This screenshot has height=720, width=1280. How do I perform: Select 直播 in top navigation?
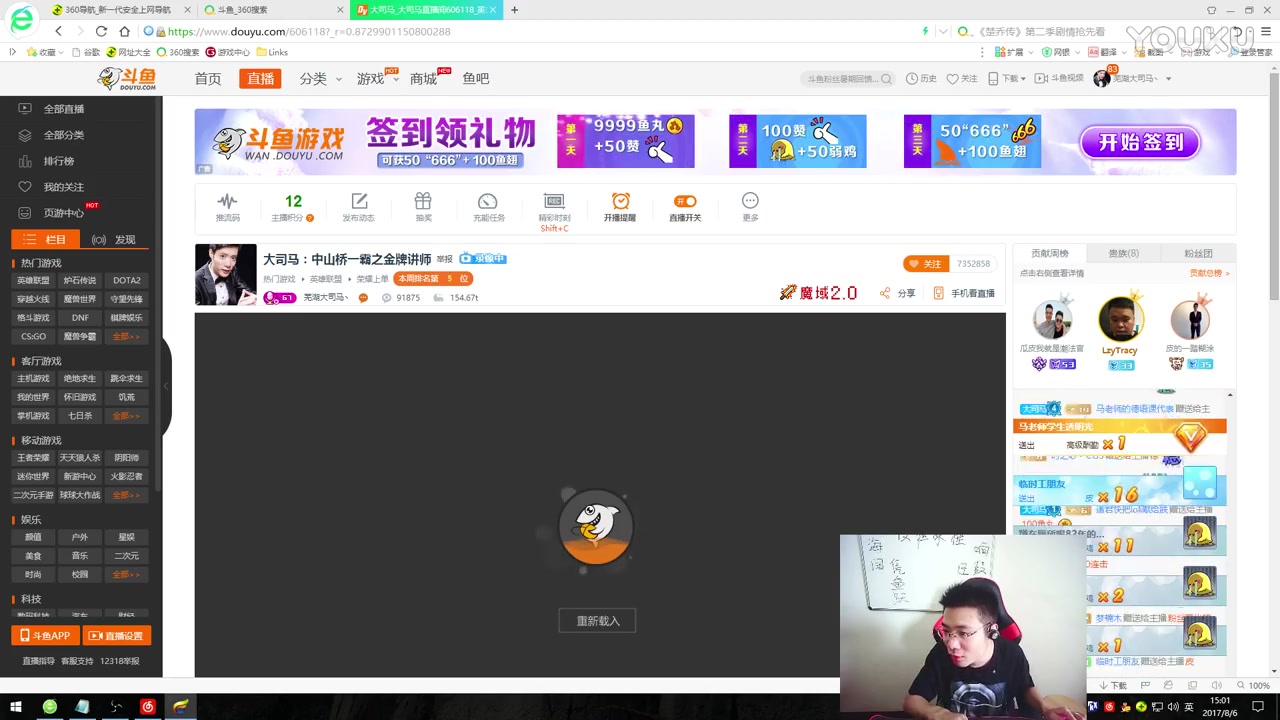(260, 79)
